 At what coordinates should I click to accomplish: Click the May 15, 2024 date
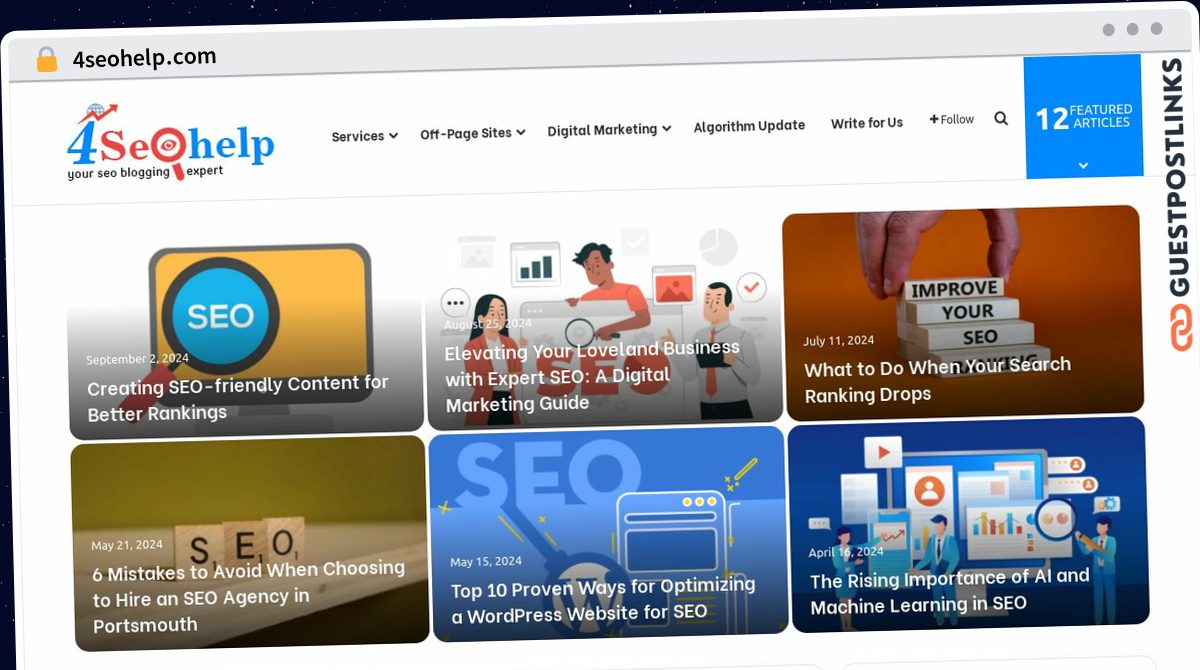point(486,562)
